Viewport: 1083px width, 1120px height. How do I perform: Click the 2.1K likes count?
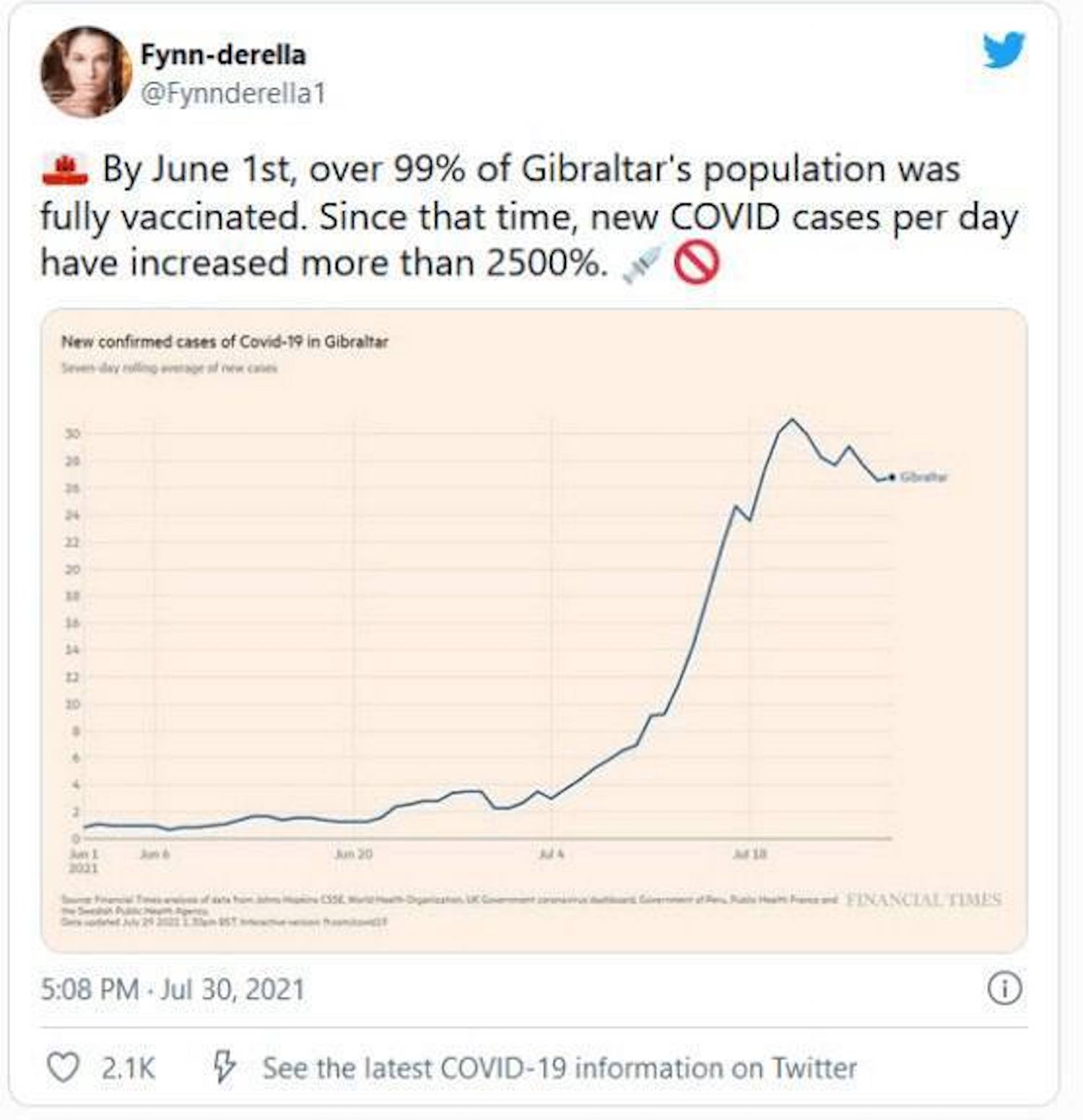click(x=128, y=1068)
